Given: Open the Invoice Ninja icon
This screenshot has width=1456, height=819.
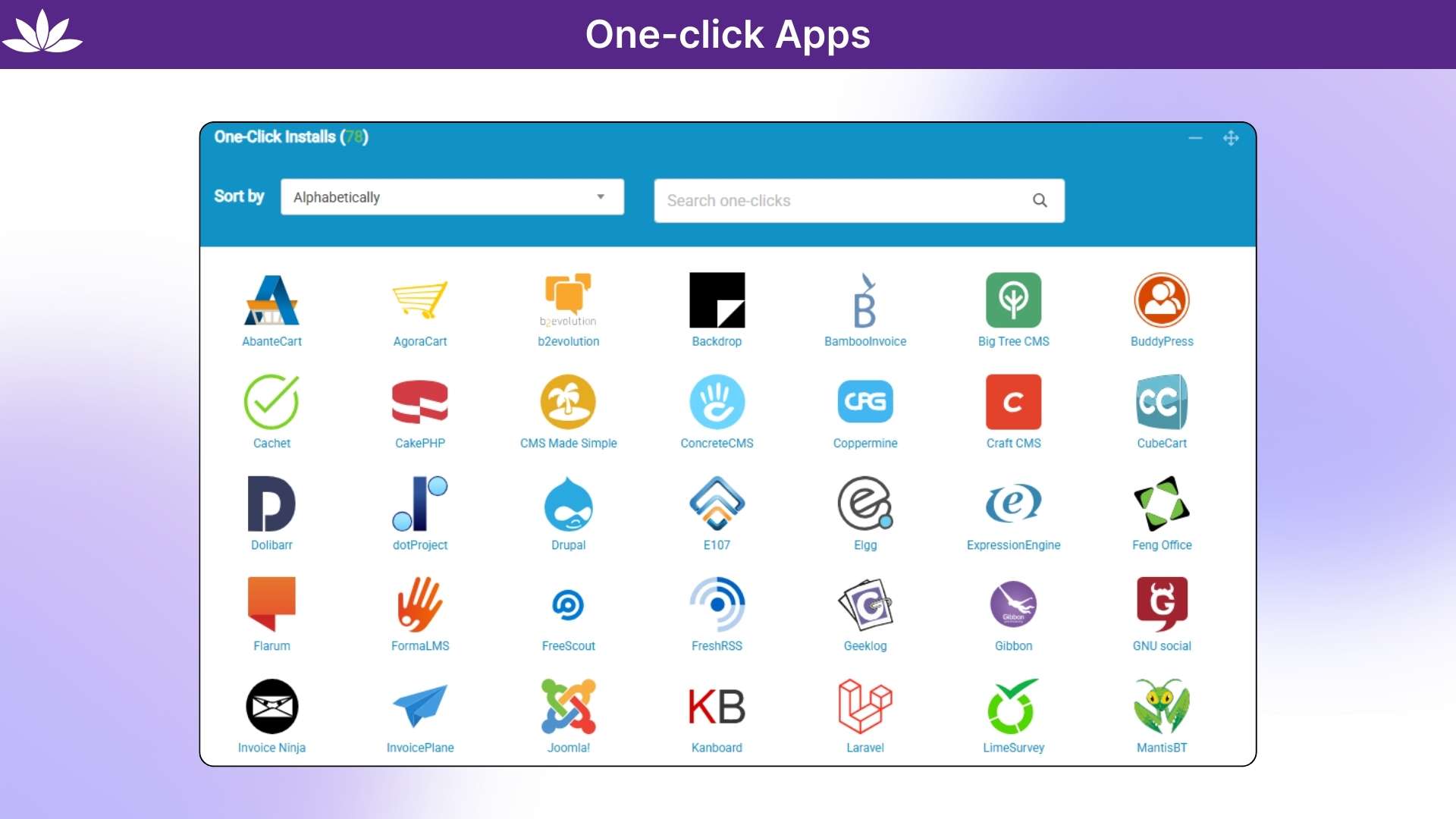Looking at the screenshot, I should point(271,706).
